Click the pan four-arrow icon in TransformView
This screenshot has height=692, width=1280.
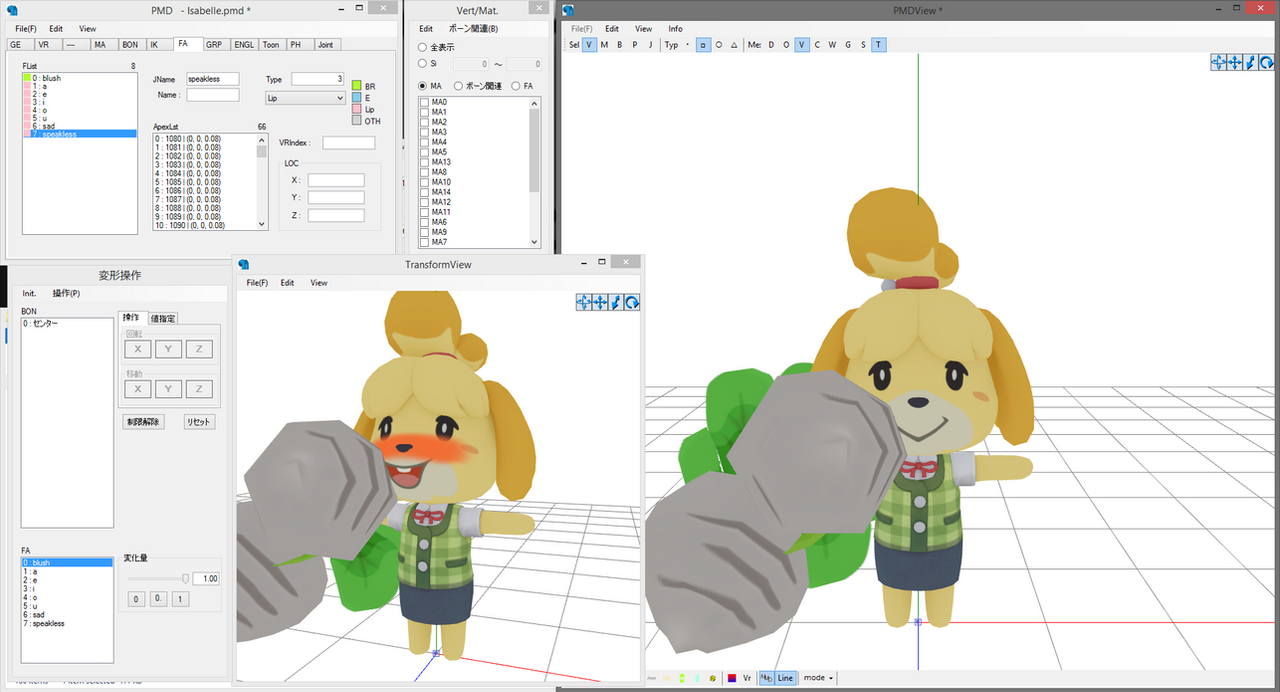(601, 302)
